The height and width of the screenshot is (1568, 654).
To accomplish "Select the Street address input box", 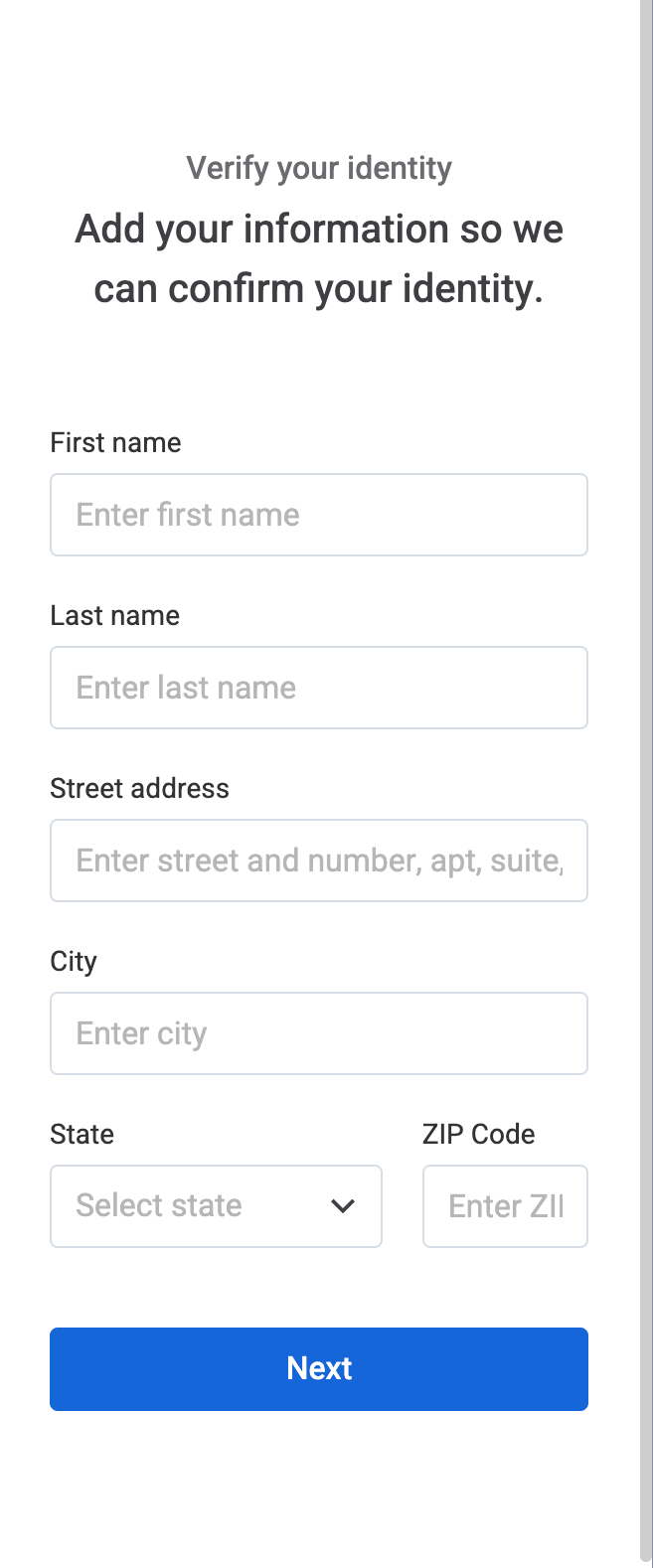I will pos(319,861).
